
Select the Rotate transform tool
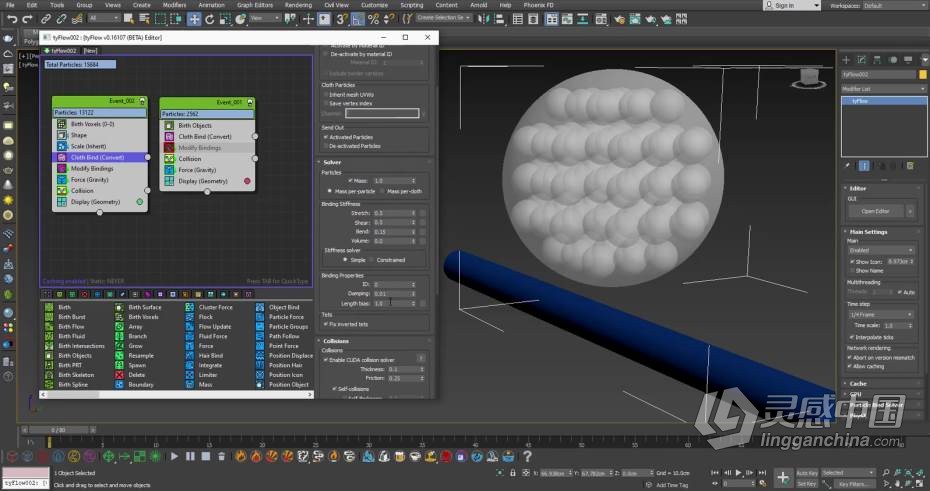(209, 19)
